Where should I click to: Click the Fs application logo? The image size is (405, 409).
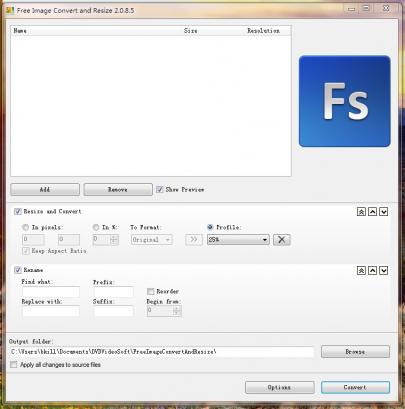(x=345, y=101)
